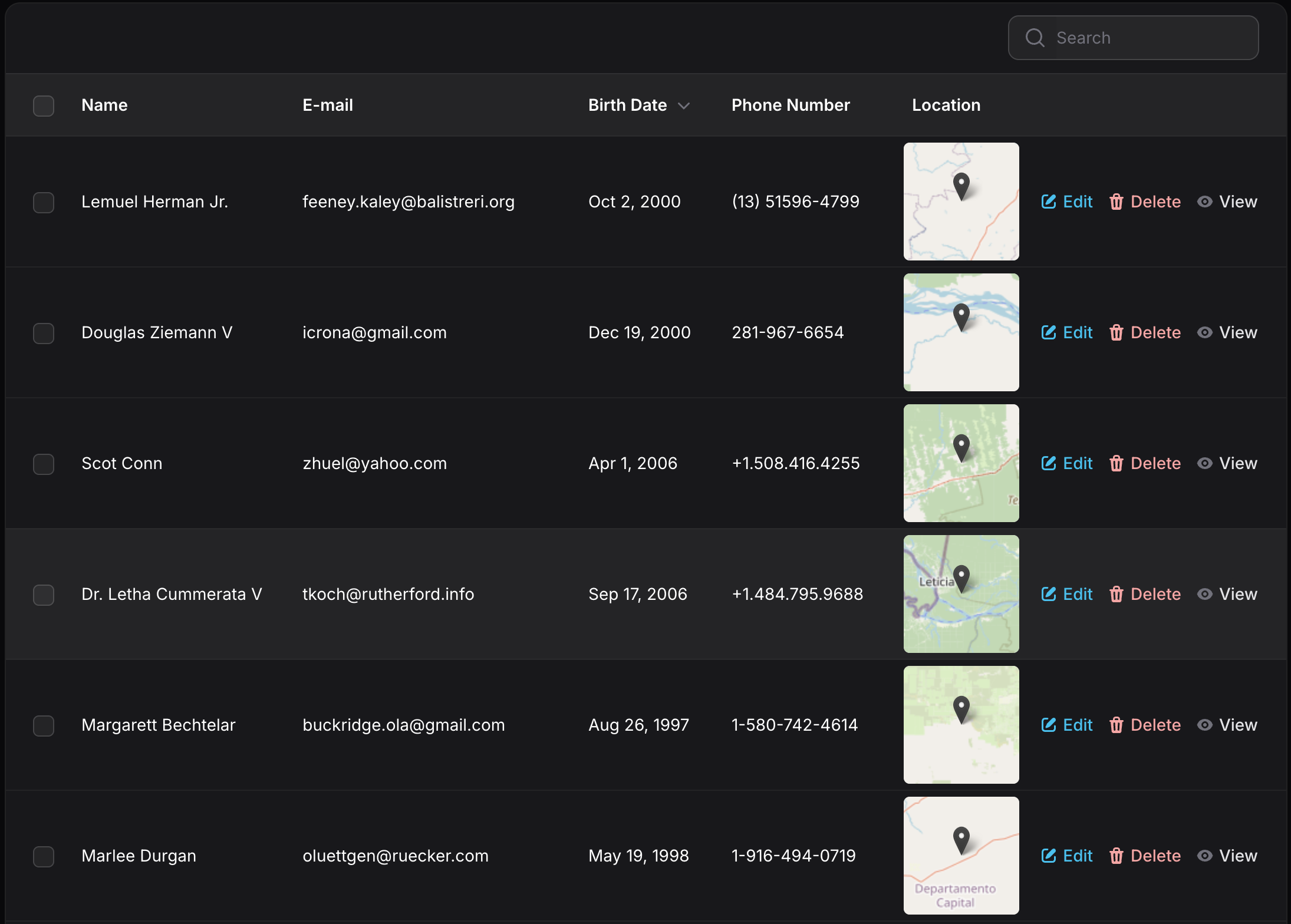Click eye View icon for Scot Conn
The width and height of the screenshot is (1291, 924).
pos(1205,464)
